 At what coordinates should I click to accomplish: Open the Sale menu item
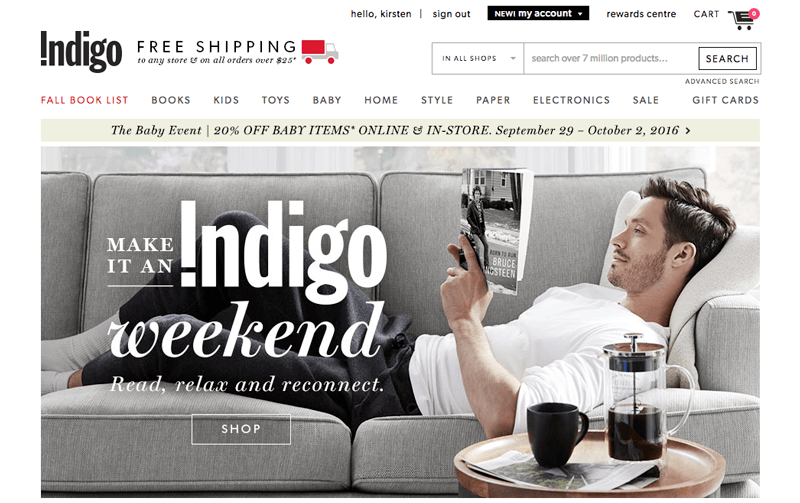click(x=646, y=100)
